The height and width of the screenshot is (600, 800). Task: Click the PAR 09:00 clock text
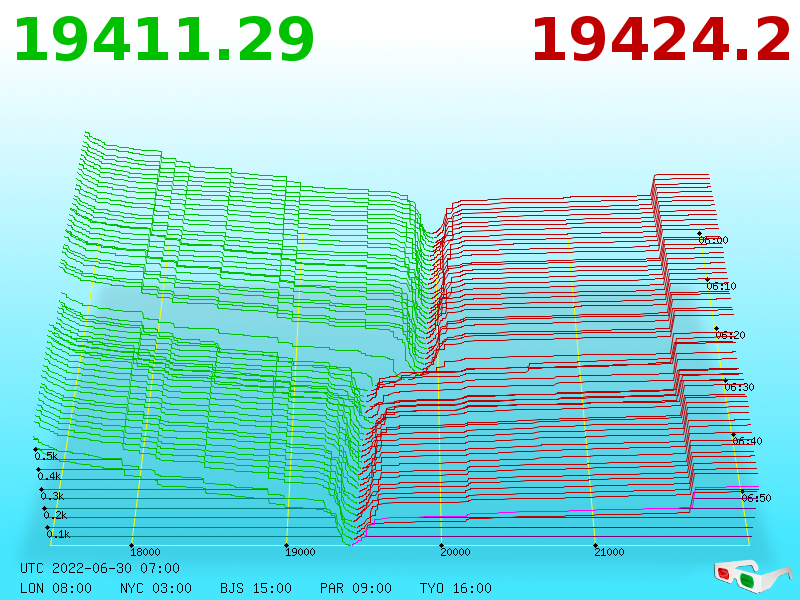pos(356,588)
